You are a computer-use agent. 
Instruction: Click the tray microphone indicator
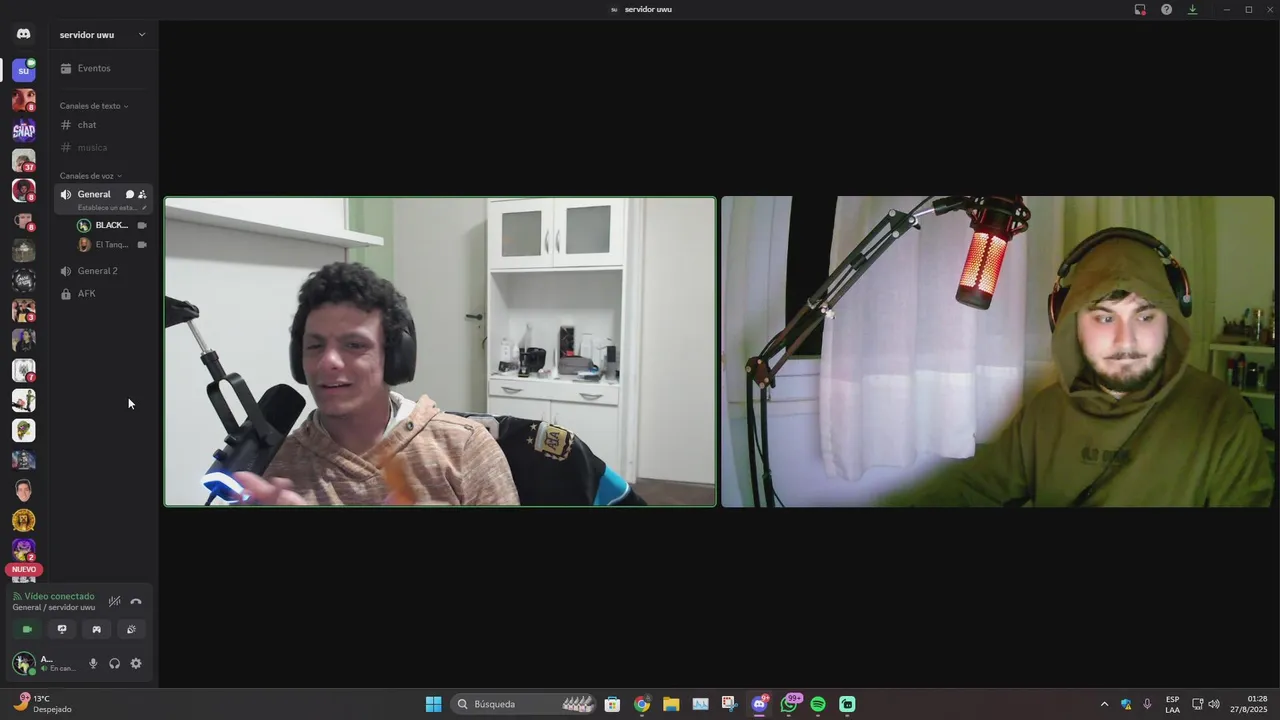pos(1147,704)
